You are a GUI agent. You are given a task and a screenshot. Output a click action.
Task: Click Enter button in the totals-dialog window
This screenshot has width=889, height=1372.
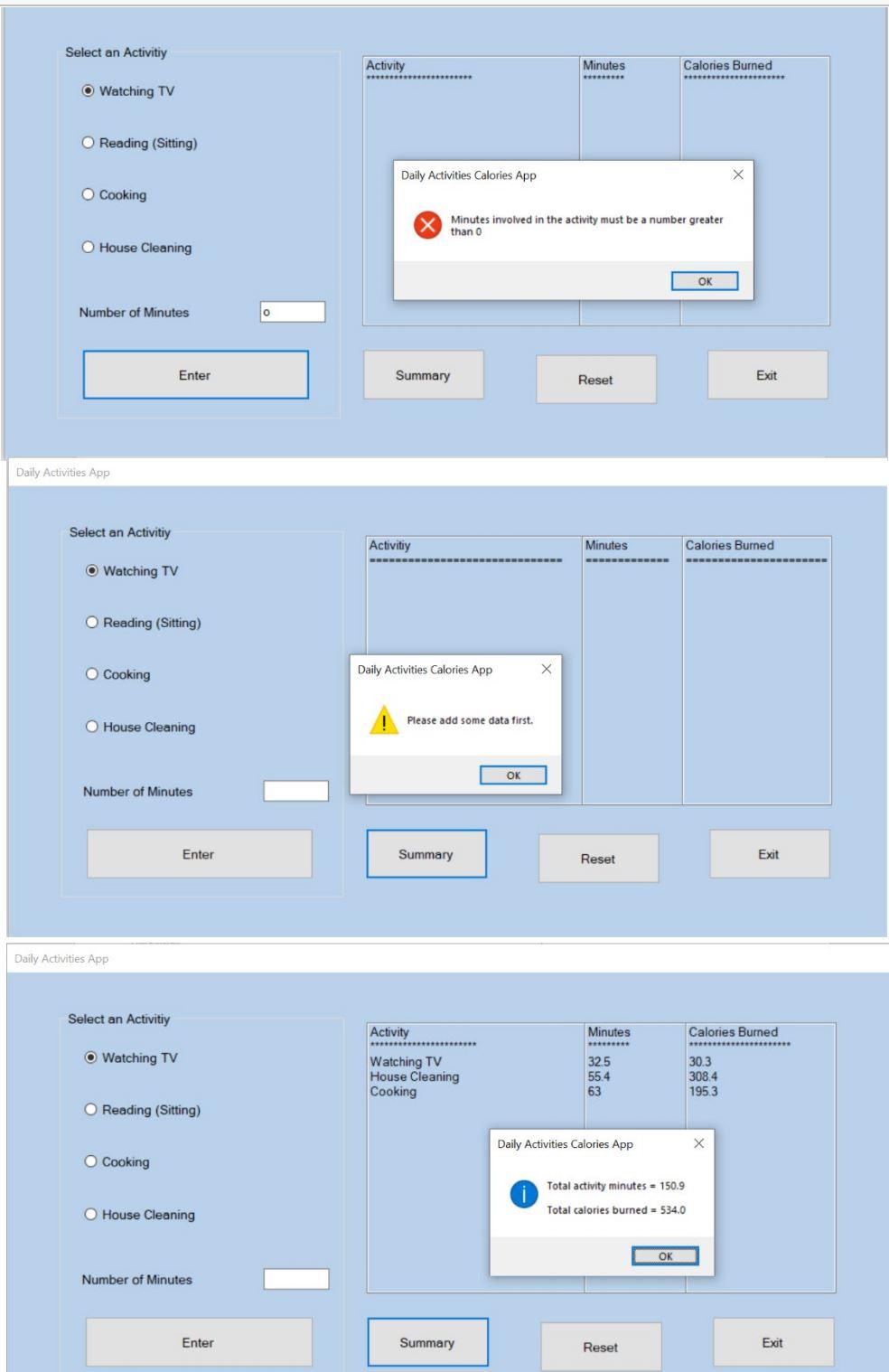(199, 1343)
